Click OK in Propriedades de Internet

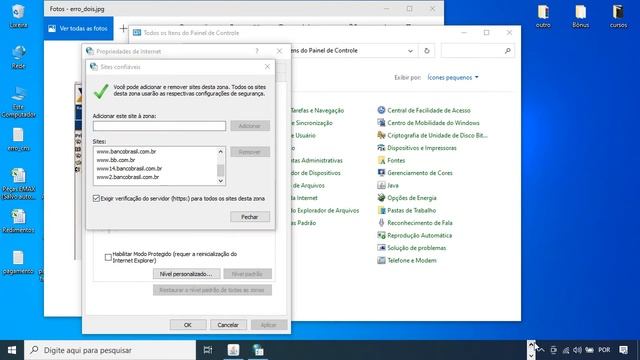188,325
